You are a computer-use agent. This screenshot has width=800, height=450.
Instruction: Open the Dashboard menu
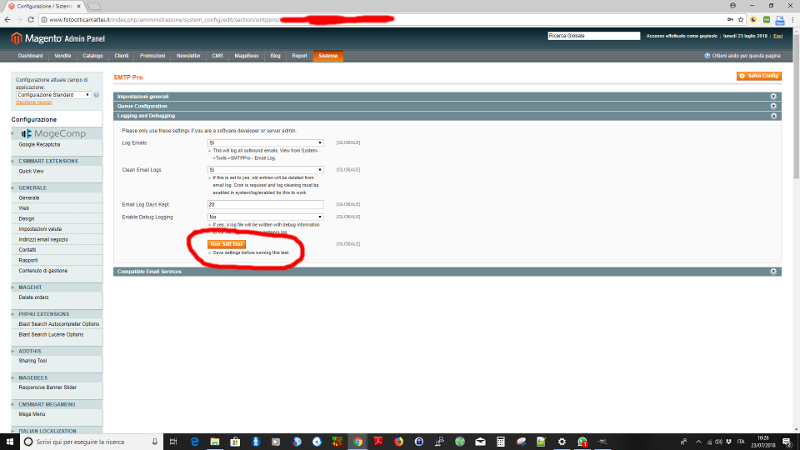pyautogui.click(x=31, y=56)
